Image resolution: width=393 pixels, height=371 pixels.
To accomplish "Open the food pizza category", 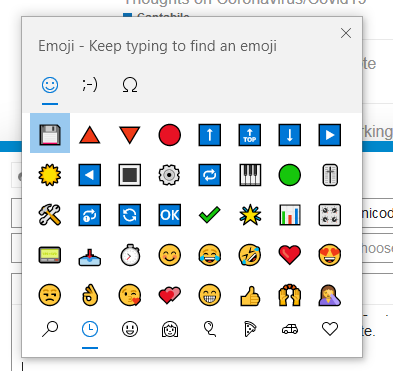I will [250, 329].
